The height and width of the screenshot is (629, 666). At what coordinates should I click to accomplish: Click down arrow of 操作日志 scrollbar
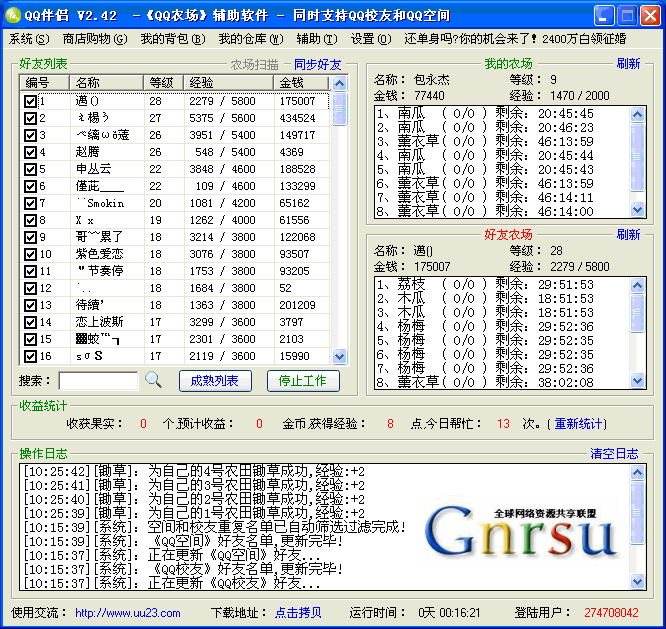click(637, 581)
